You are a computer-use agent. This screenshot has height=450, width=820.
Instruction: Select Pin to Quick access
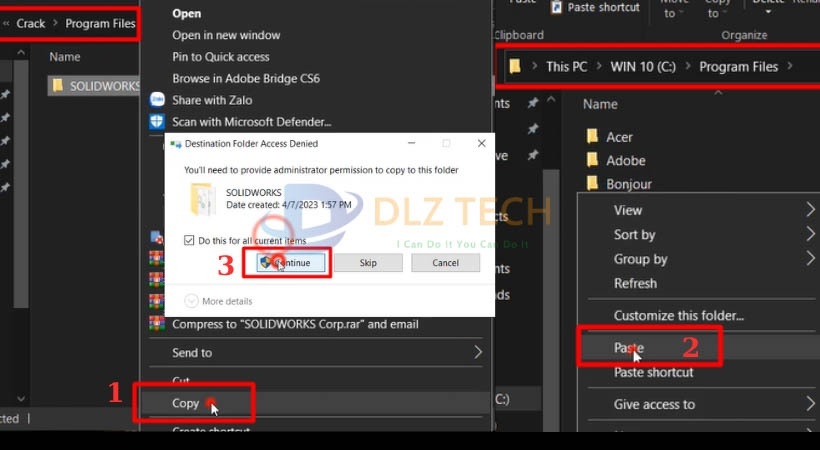tap(221, 57)
